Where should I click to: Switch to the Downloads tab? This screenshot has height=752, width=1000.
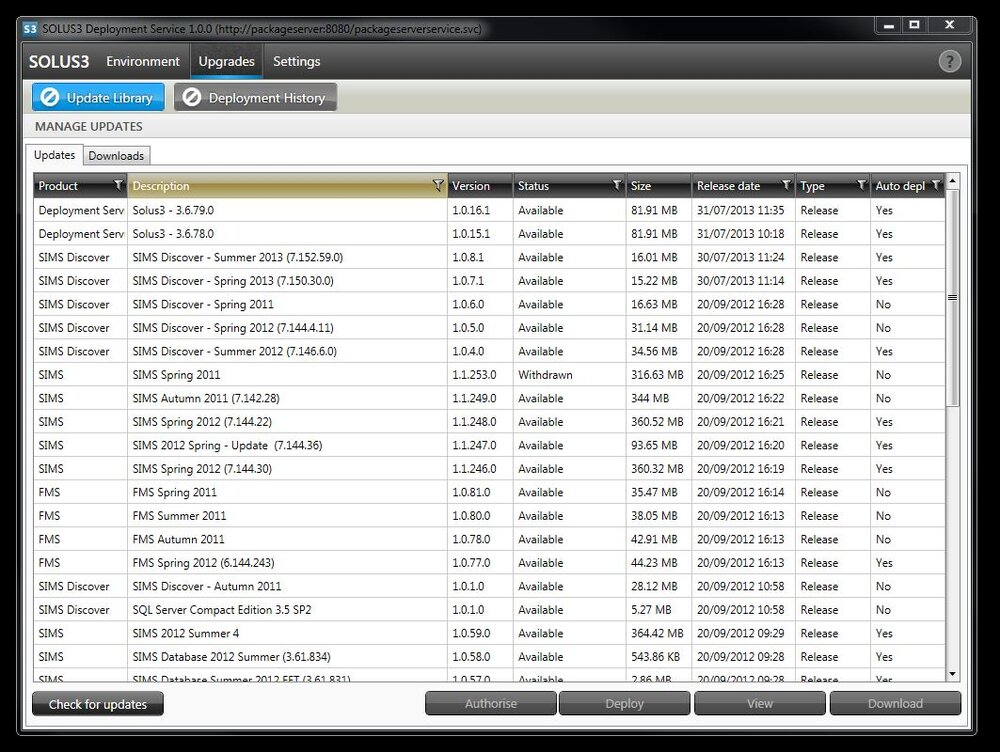point(116,156)
